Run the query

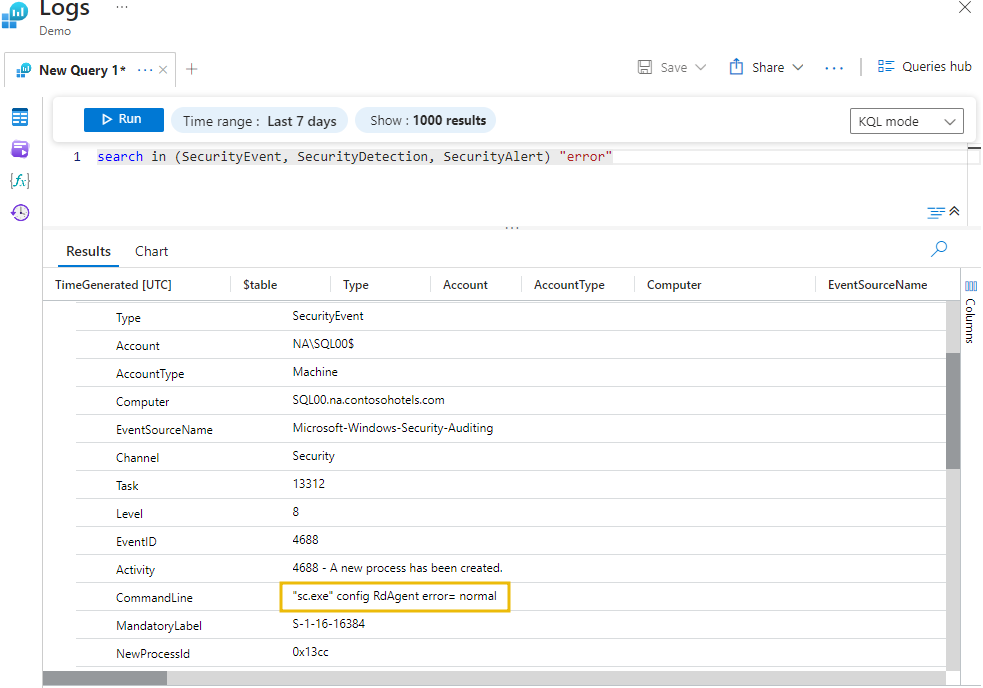[124, 119]
